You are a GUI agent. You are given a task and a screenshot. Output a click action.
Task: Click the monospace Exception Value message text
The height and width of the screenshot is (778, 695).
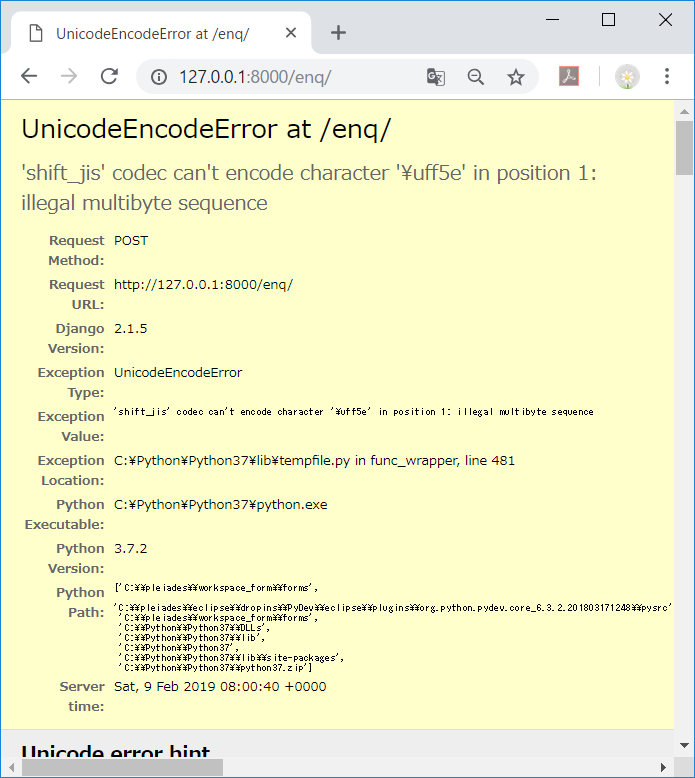point(354,412)
